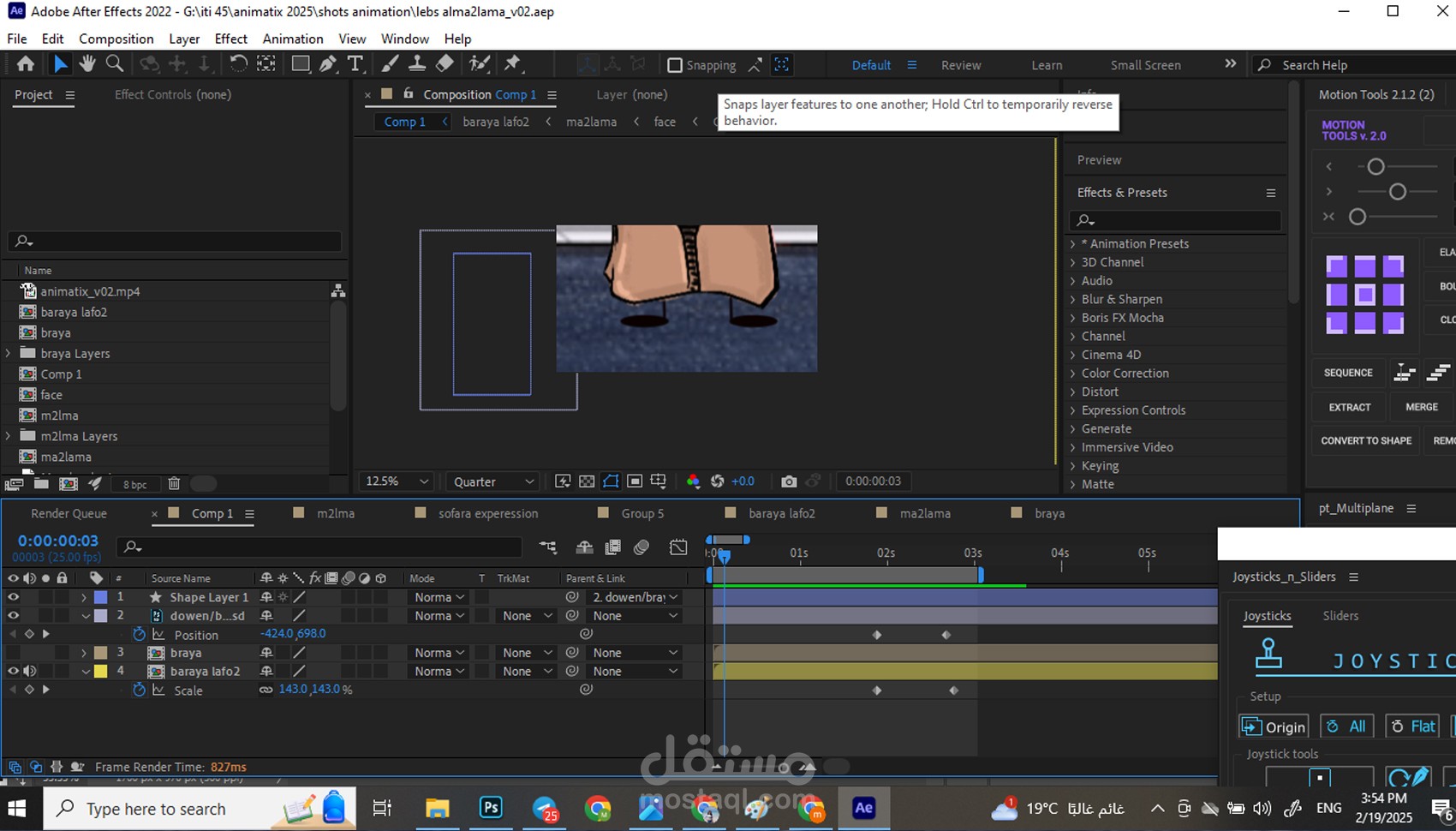1456x831 pixels.
Task: Choose the Pen tool
Action: (x=328, y=64)
